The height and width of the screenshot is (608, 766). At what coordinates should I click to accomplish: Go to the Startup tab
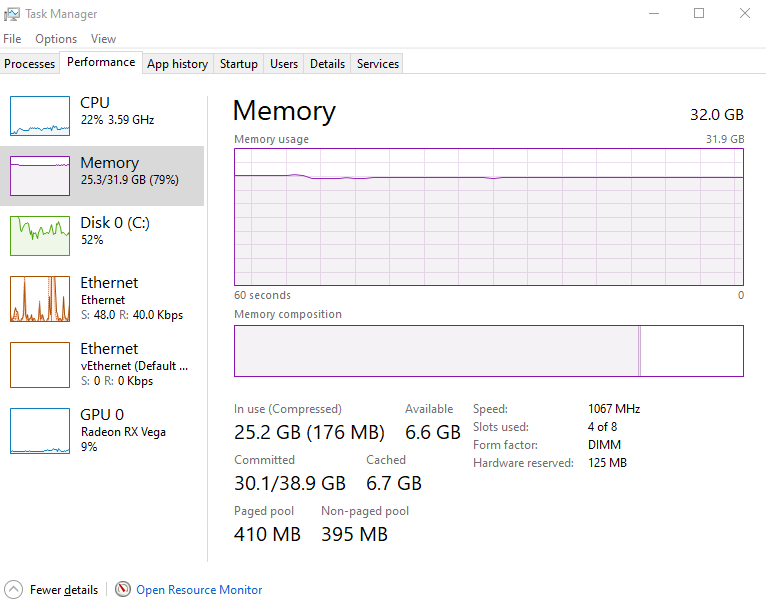(239, 64)
